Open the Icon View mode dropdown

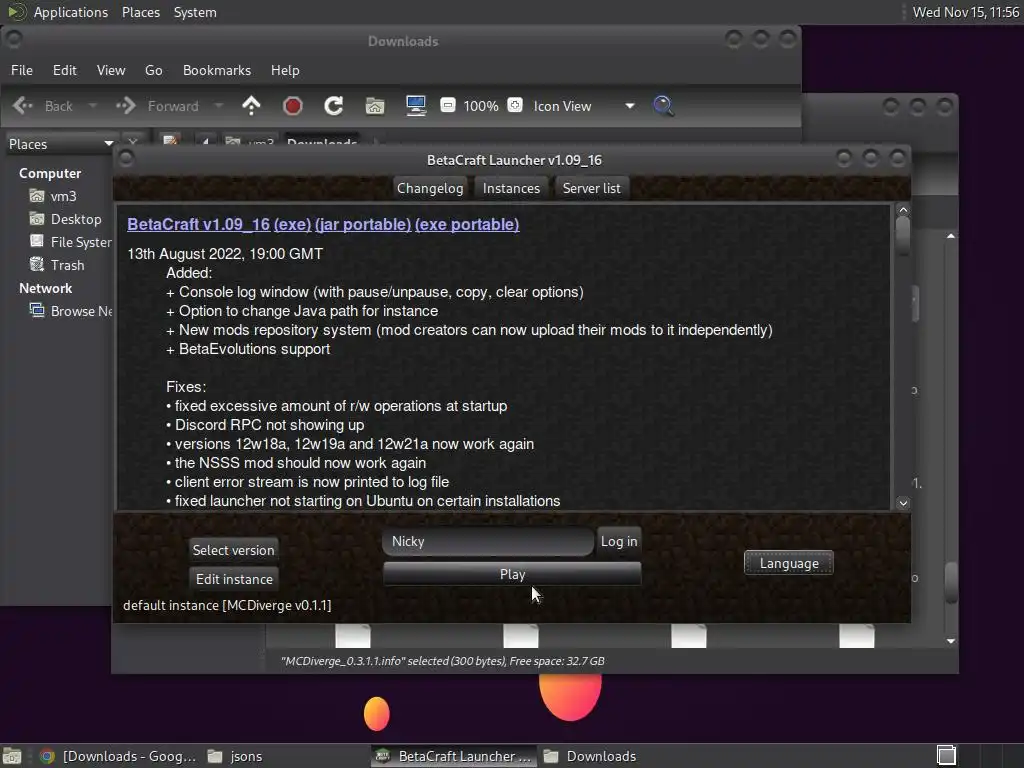pos(584,106)
